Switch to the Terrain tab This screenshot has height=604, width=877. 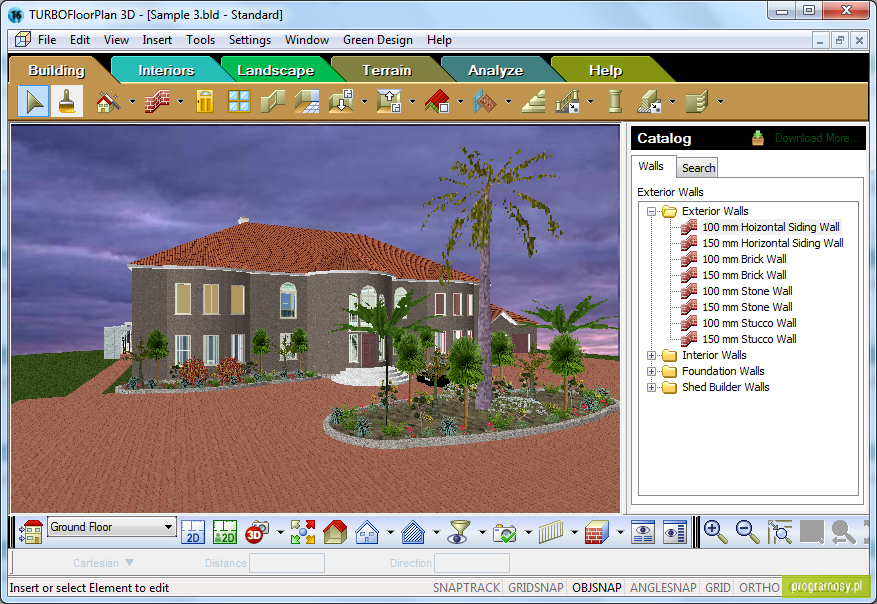pyautogui.click(x=386, y=70)
